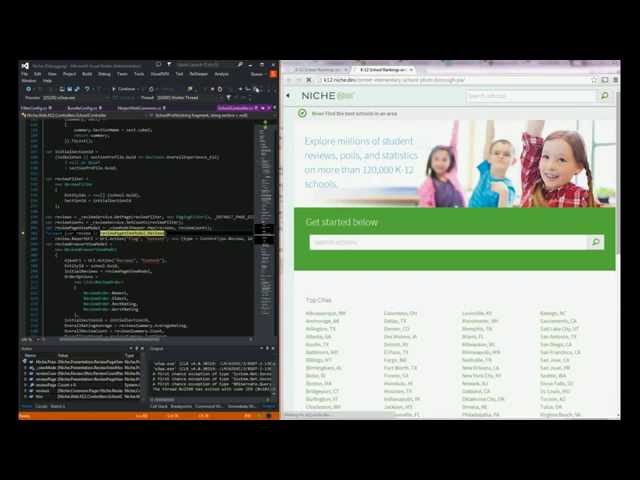Open the Project menu in Visual Studio
Screen dimensions: 640x480
point(69,74)
